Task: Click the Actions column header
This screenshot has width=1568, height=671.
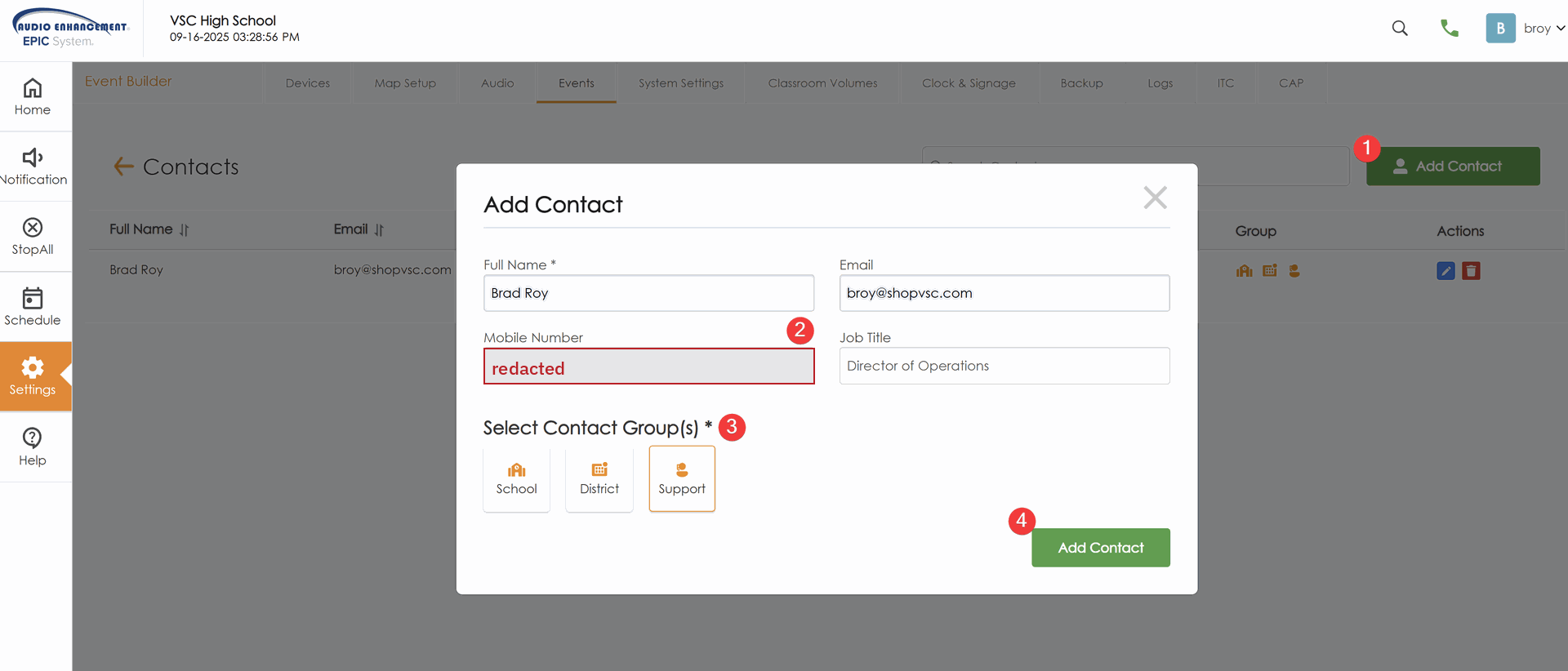Action: pos(1460,231)
